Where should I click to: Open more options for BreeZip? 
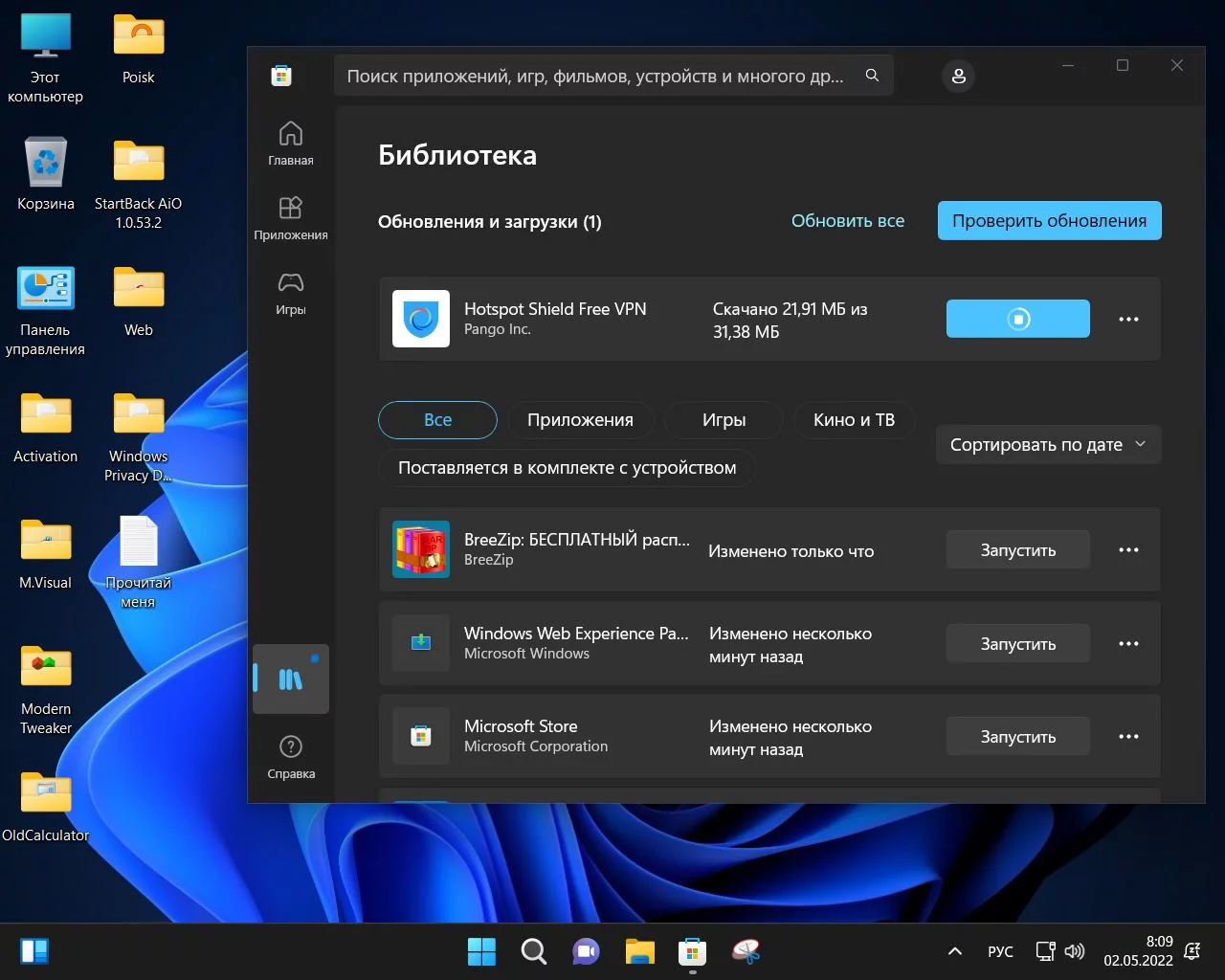1128,550
